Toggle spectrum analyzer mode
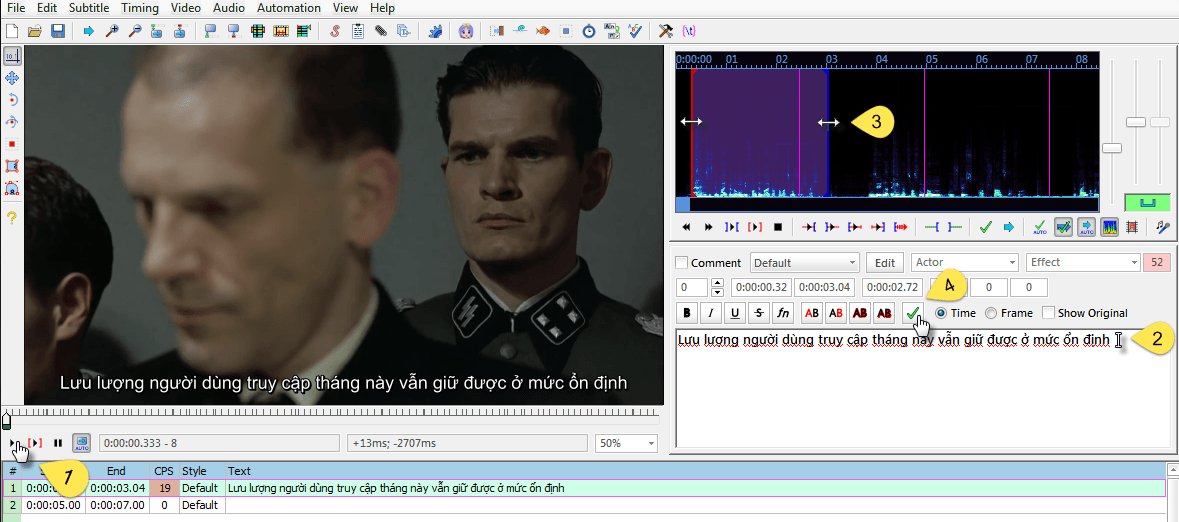1179x522 pixels. point(1110,226)
